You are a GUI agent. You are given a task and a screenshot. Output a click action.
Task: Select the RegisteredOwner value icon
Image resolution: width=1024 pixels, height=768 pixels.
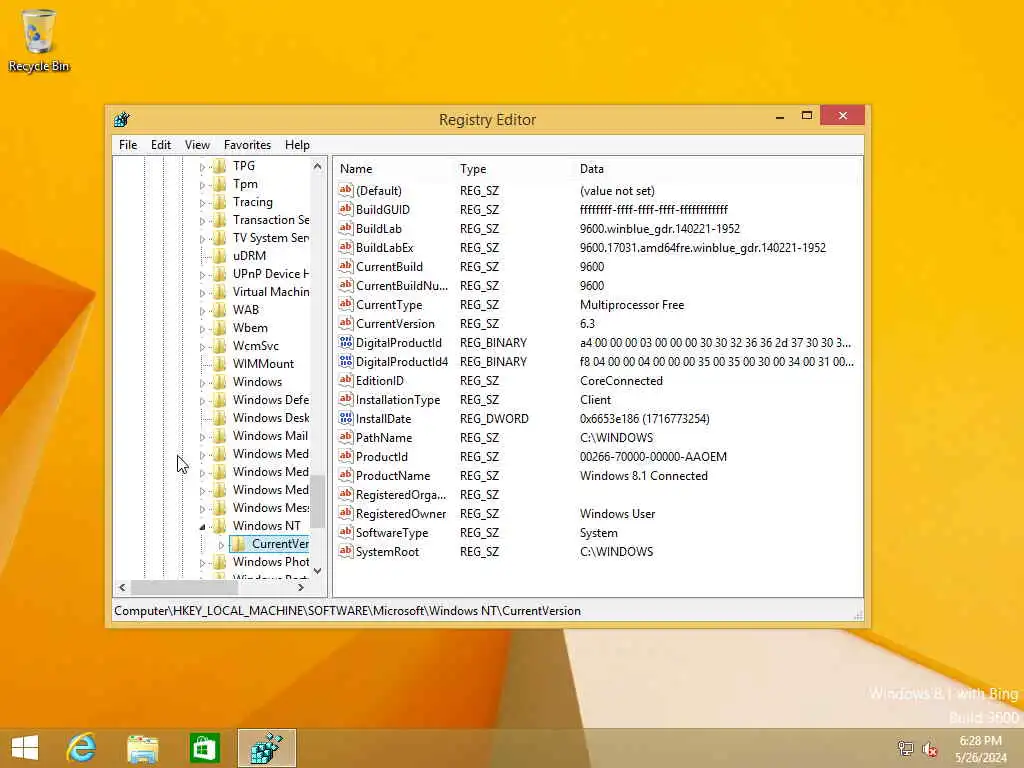coord(345,513)
